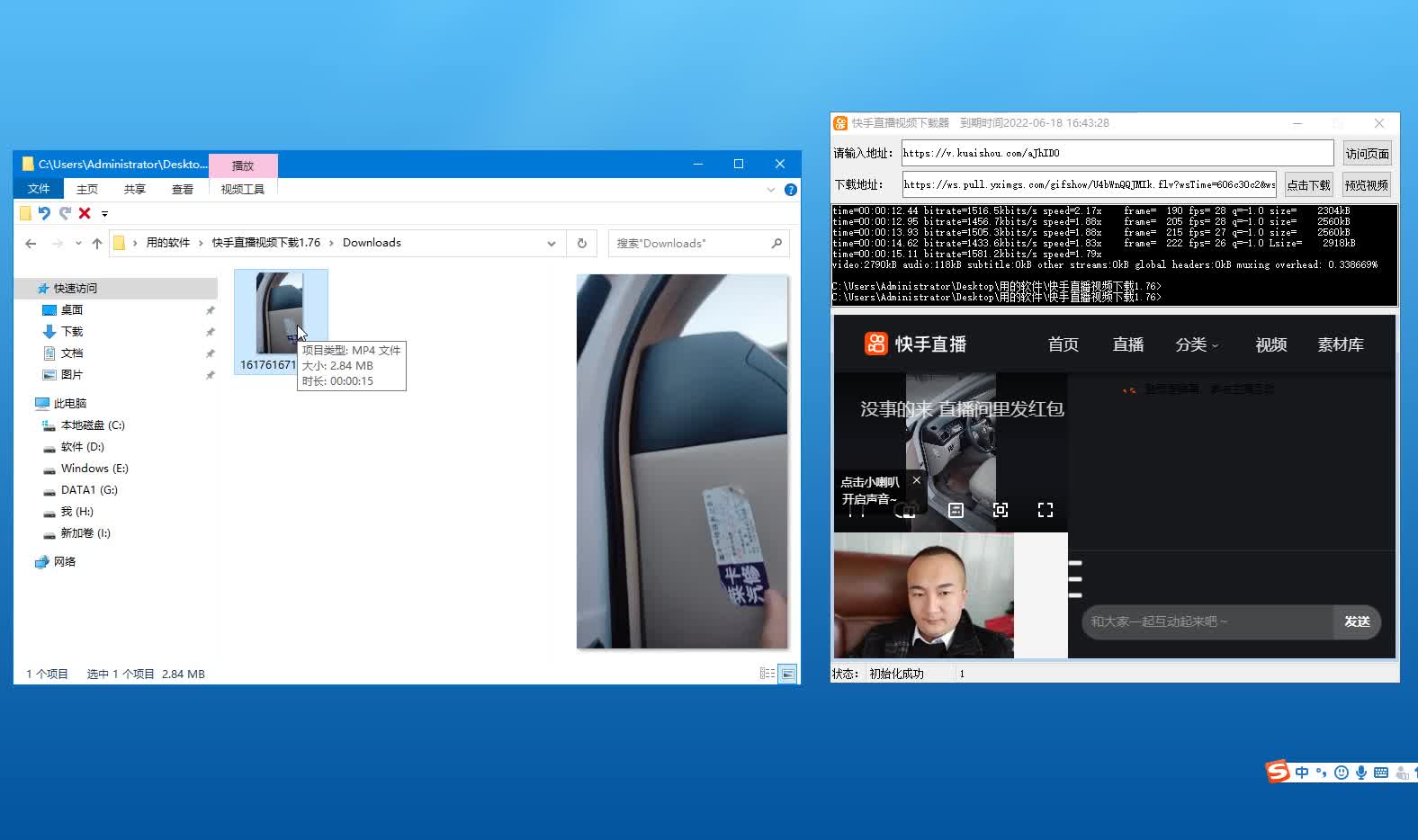Open the emoji smiley on IME bar
The width and height of the screenshot is (1418, 840).
tap(1342, 773)
